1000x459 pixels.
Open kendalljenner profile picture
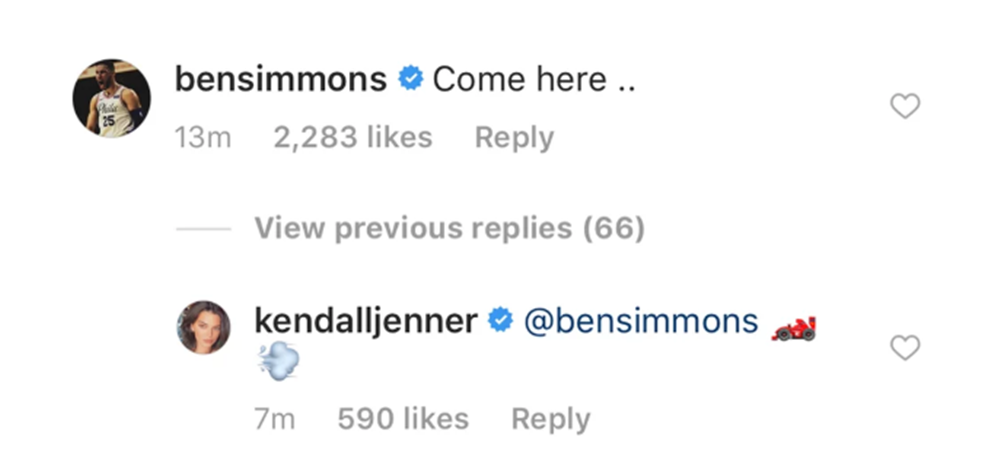(x=204, y=326)
